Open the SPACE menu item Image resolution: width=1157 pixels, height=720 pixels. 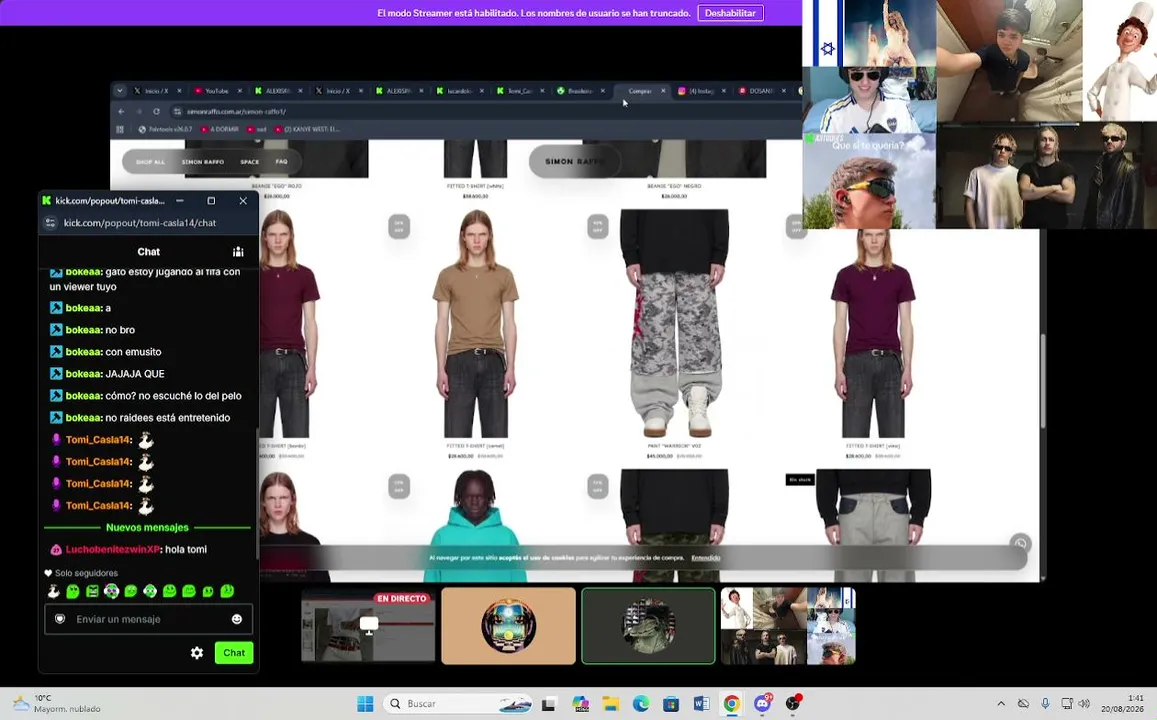[x=249, y=162]
